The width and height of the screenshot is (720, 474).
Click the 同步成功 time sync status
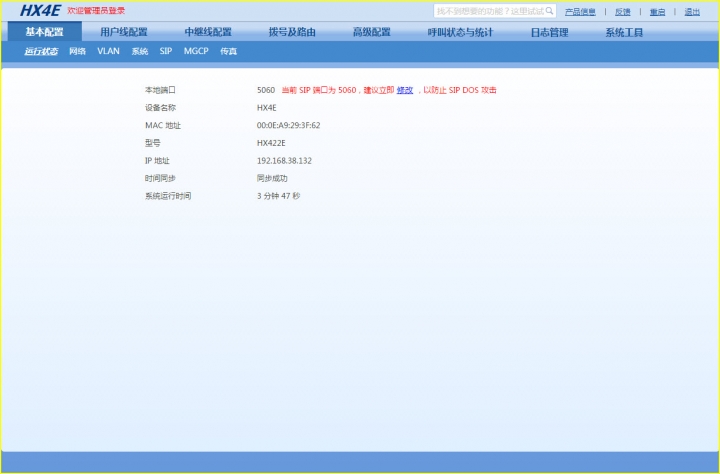tap(272, 178)
